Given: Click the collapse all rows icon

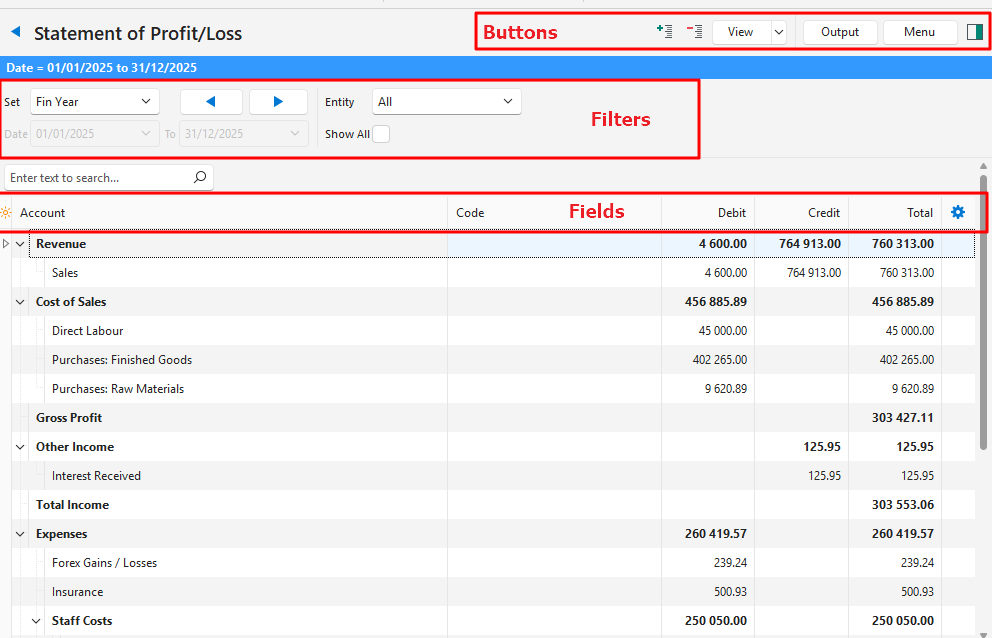Looking at the screenshot, I should 694,32.
